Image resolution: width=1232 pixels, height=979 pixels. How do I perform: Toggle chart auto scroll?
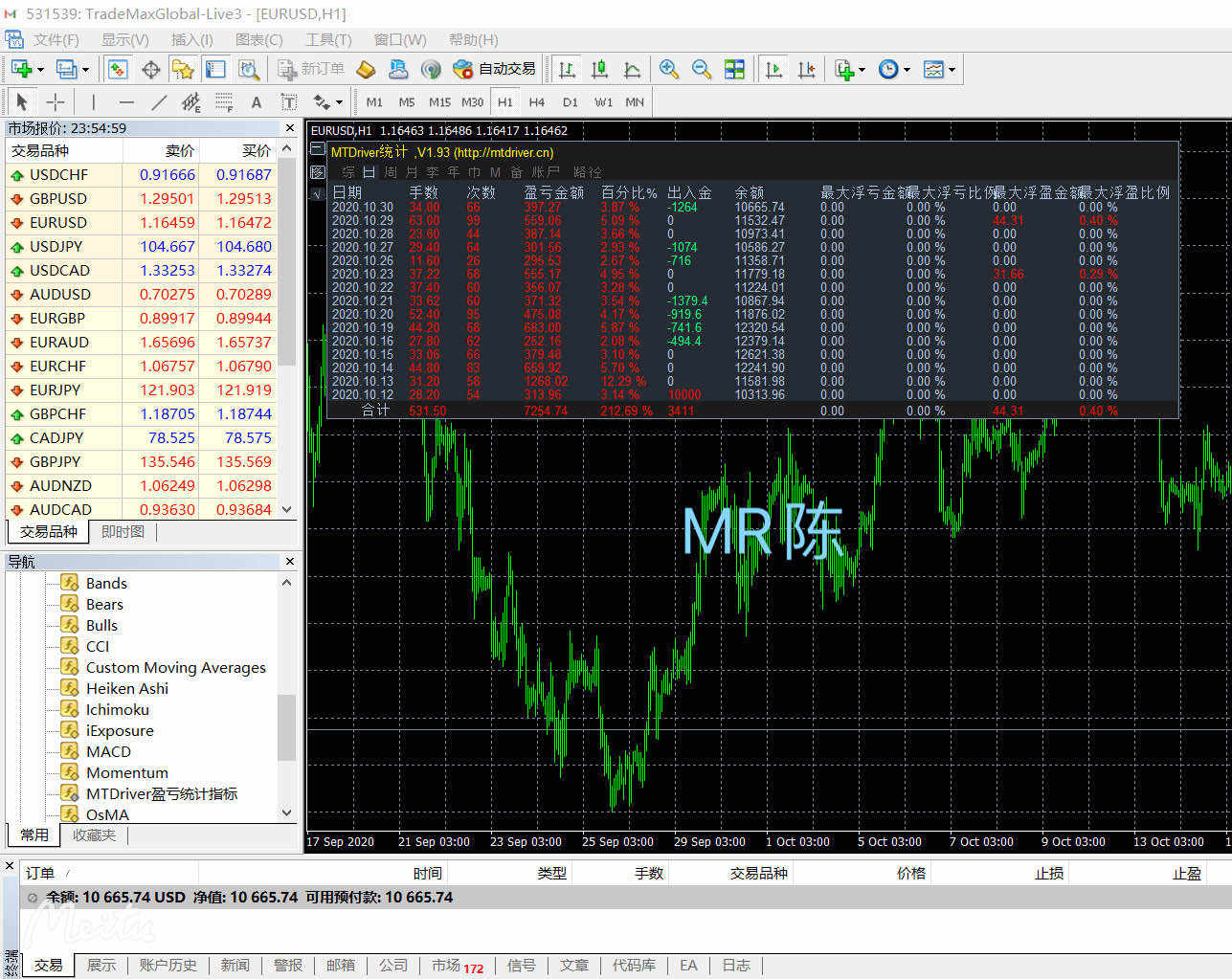[x=774, y=69]
